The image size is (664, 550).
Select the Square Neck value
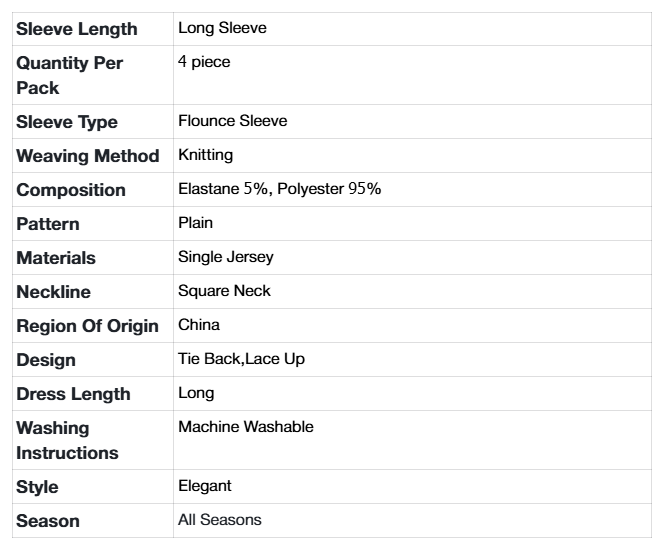point(224,291)
